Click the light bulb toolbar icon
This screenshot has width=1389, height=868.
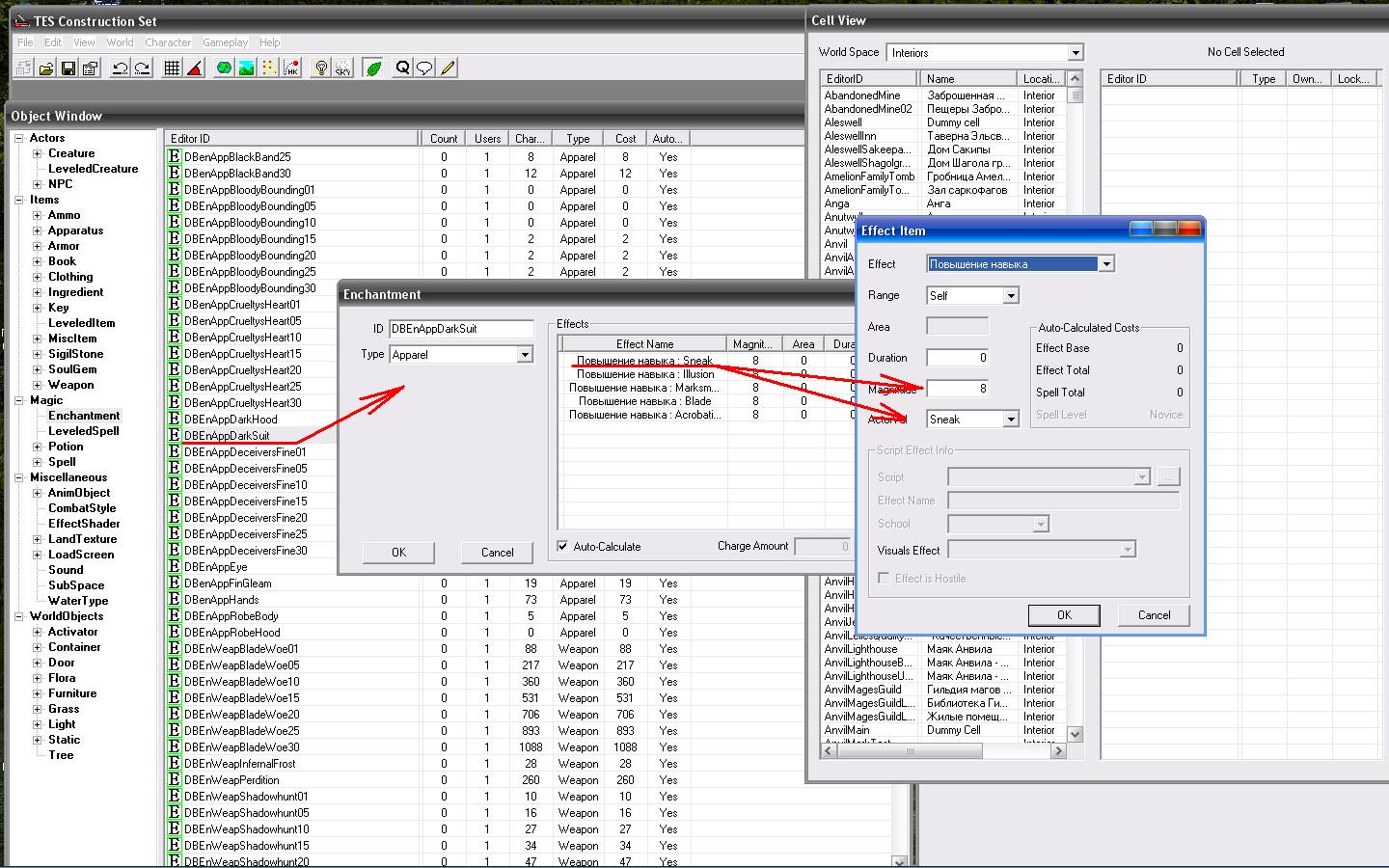coord(321,68)
